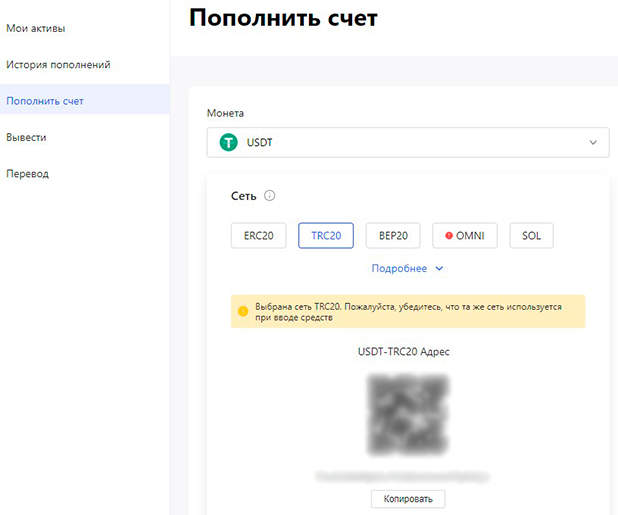Select the ERC20 network option
Viewport: 618px width, 515px height.
258,236
